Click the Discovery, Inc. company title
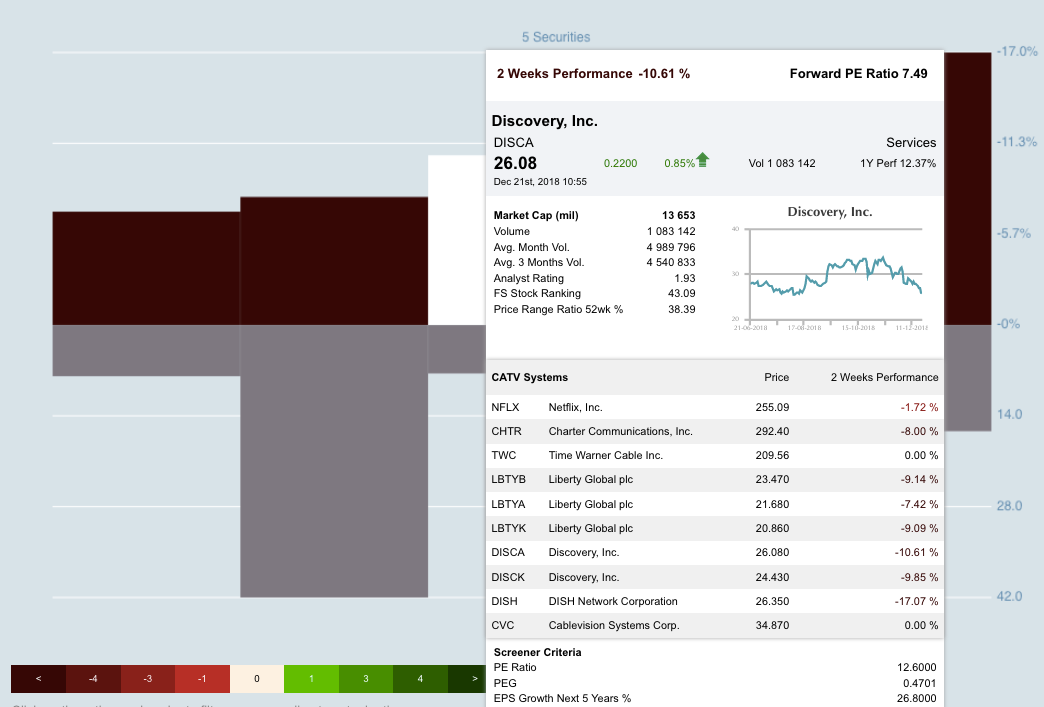This screenshot has width=1044, height=707. tap(545, 121)
